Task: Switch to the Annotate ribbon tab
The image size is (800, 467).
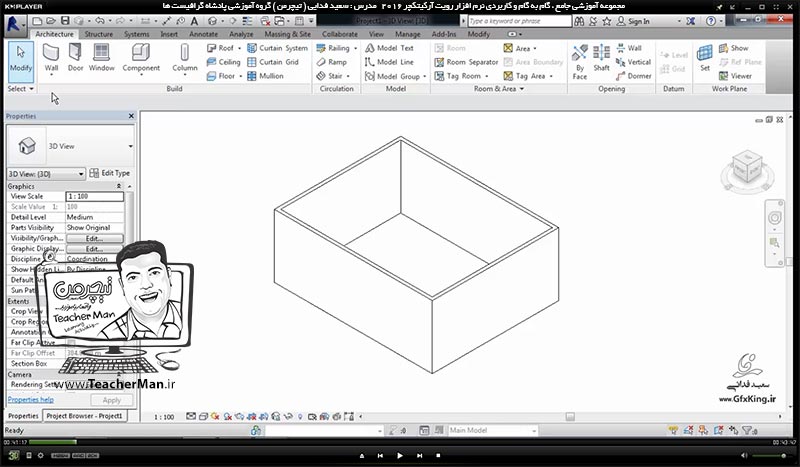Action: (x=204, y=34)
